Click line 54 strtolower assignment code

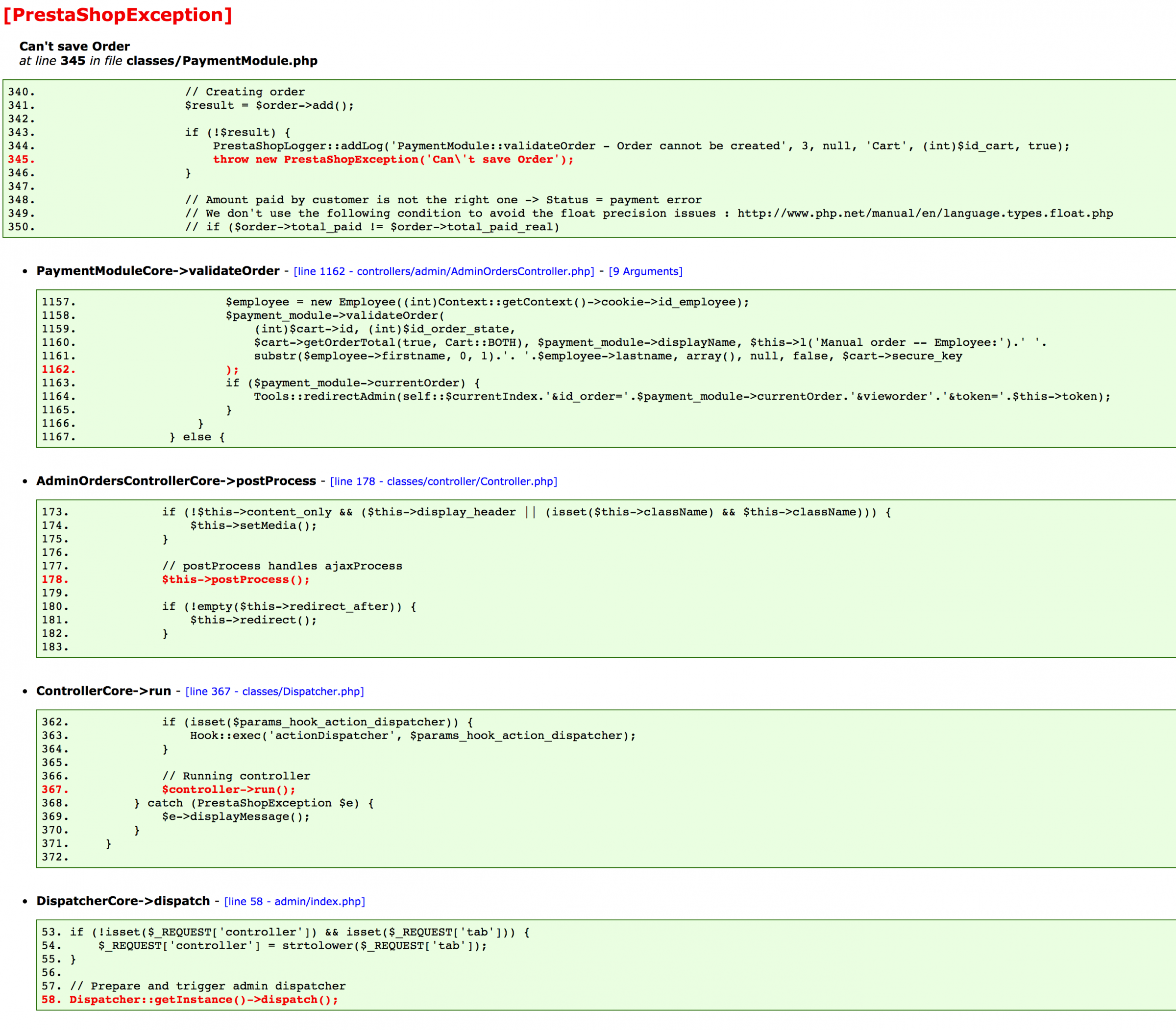click(293, 945)
